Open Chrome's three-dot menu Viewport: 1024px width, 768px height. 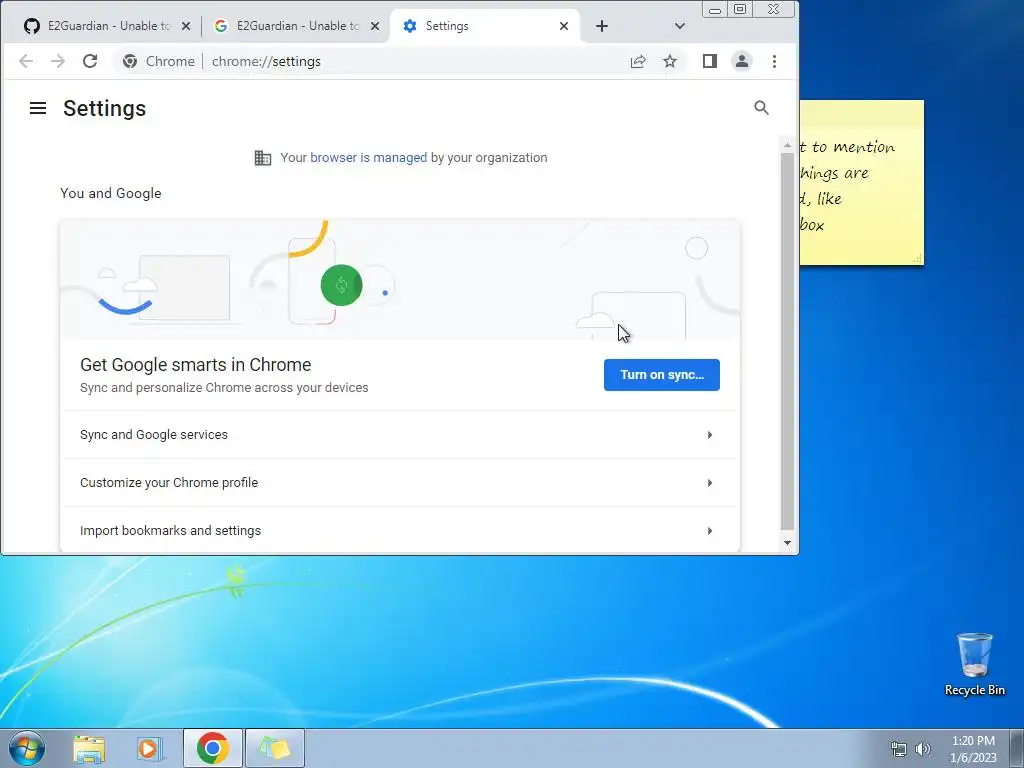tap(775, 61)
